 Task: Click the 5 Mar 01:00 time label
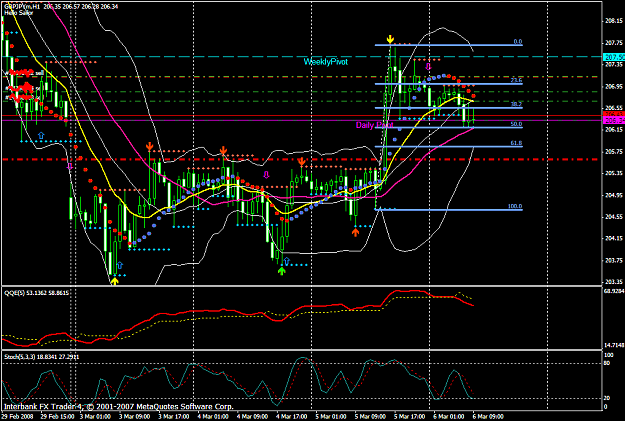click(x=331, y=417)
